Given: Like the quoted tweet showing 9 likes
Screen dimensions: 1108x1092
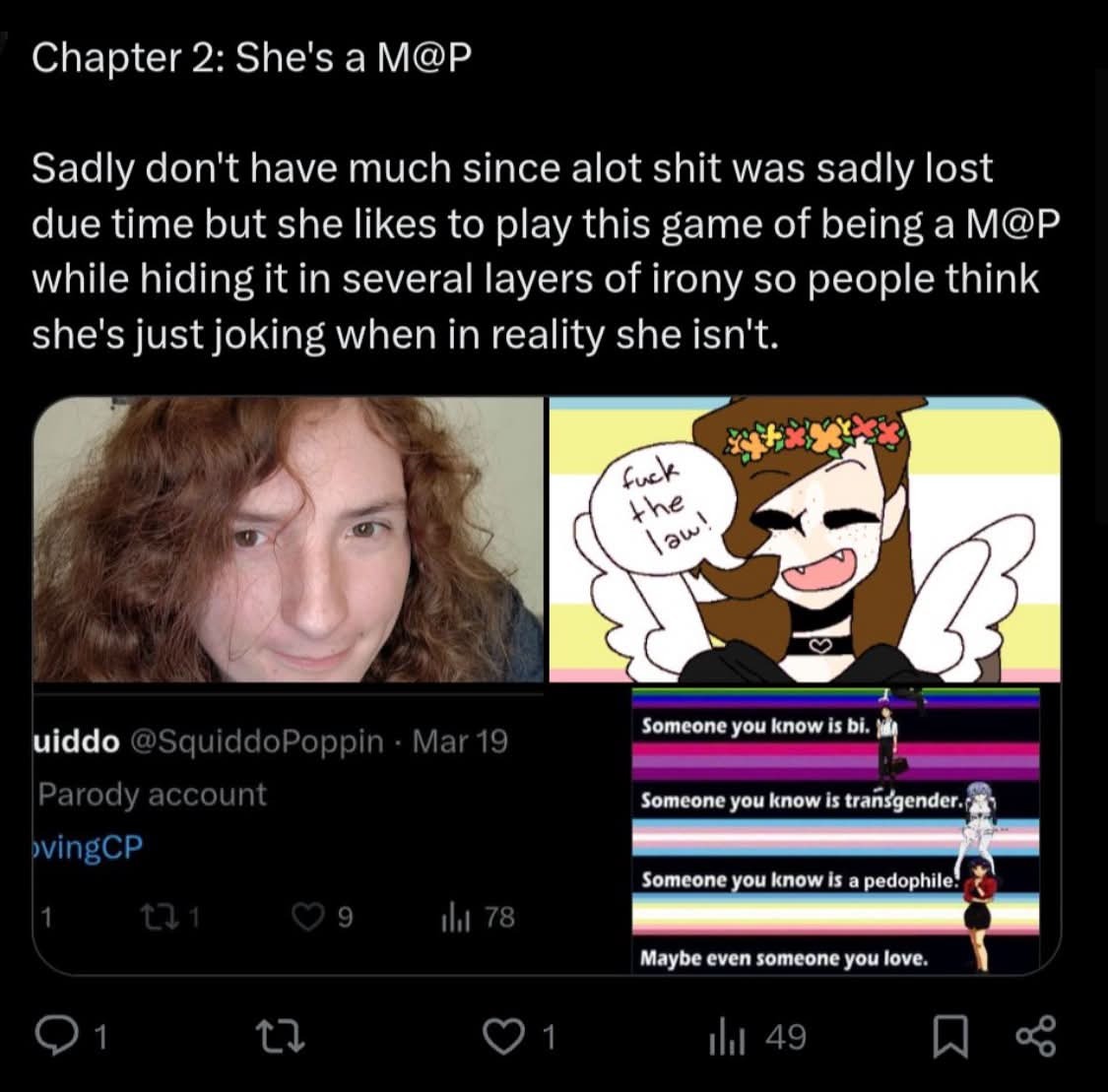Looking at the screenshot, I should click(309, 917).
